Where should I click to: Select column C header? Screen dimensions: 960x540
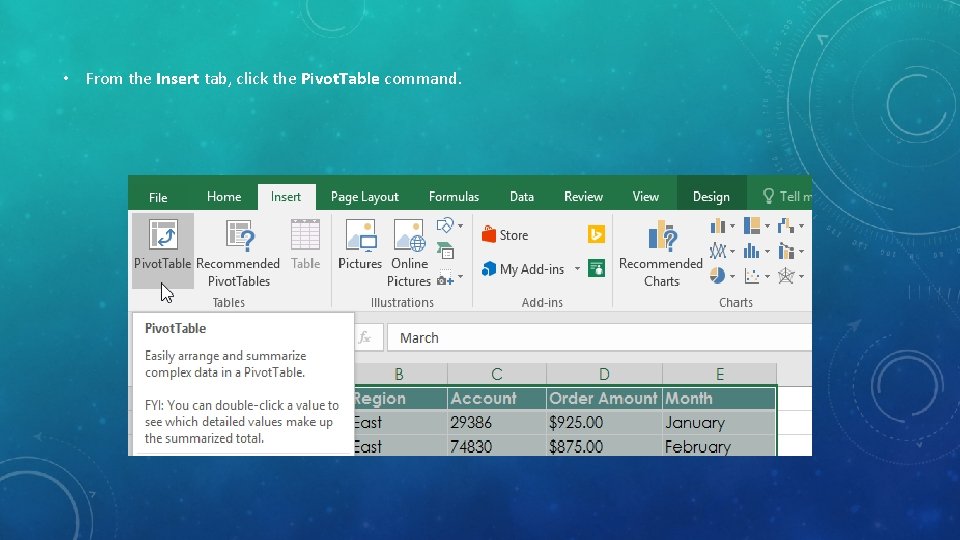point(497,374)
